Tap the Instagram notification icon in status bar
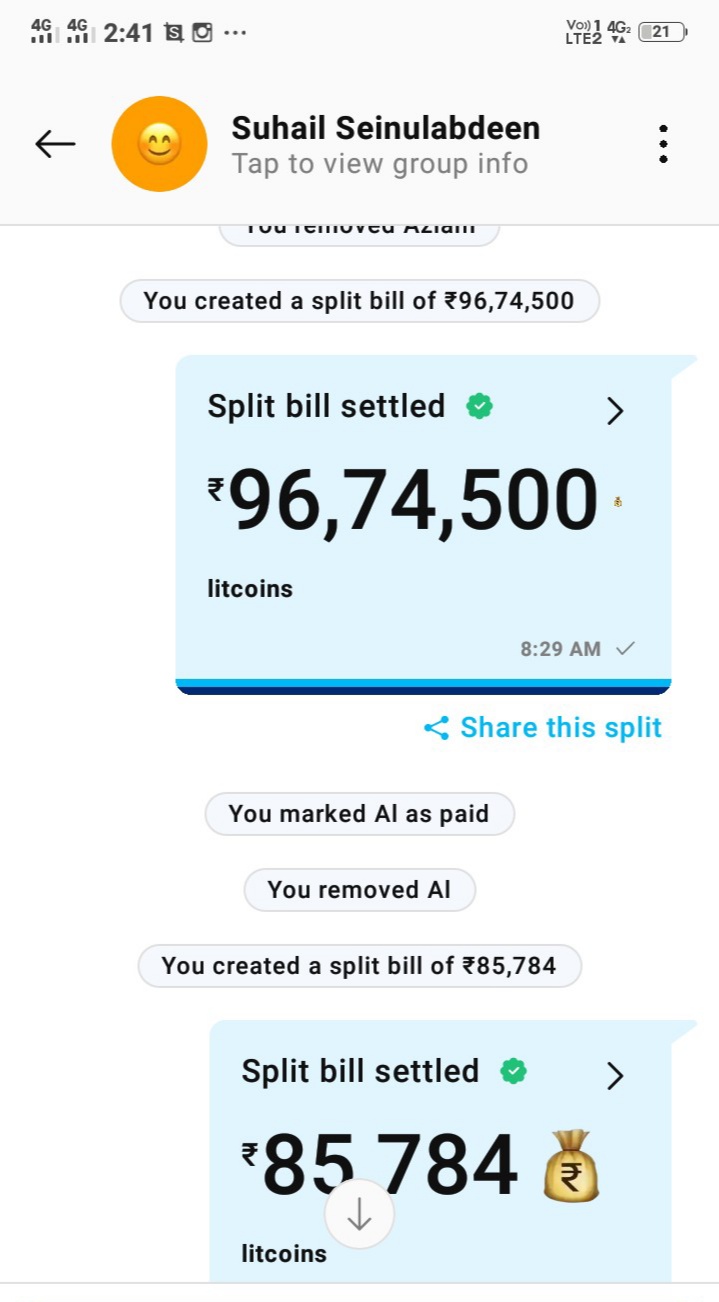Screen dimensions: 719x1302 click(x=202, y=33)
